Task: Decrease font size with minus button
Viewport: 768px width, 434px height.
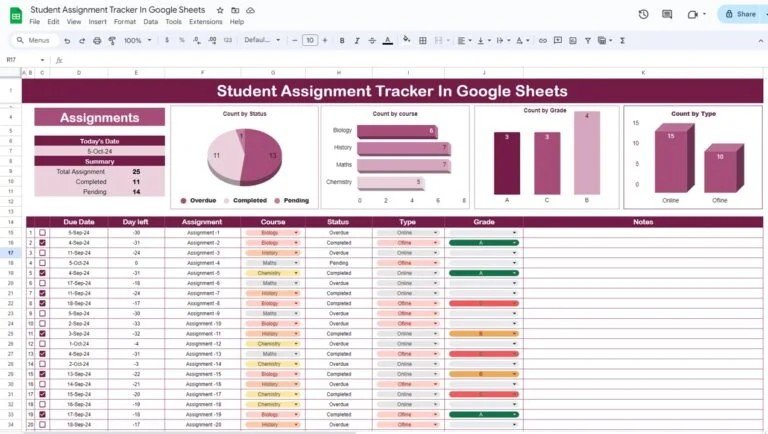Action: [x=294, y=41]
